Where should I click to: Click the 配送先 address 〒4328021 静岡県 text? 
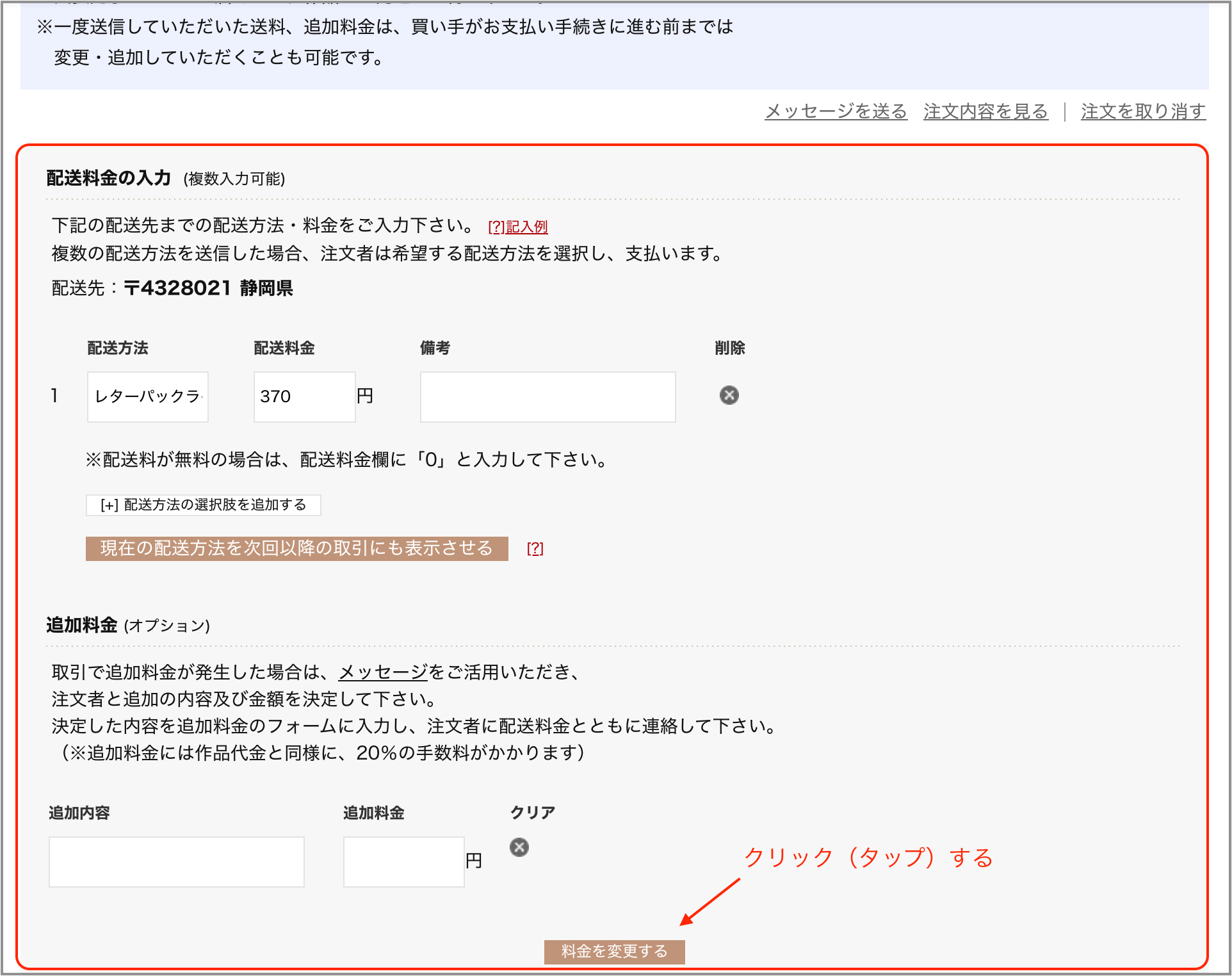pyautogui.click(x=208, y=288)
